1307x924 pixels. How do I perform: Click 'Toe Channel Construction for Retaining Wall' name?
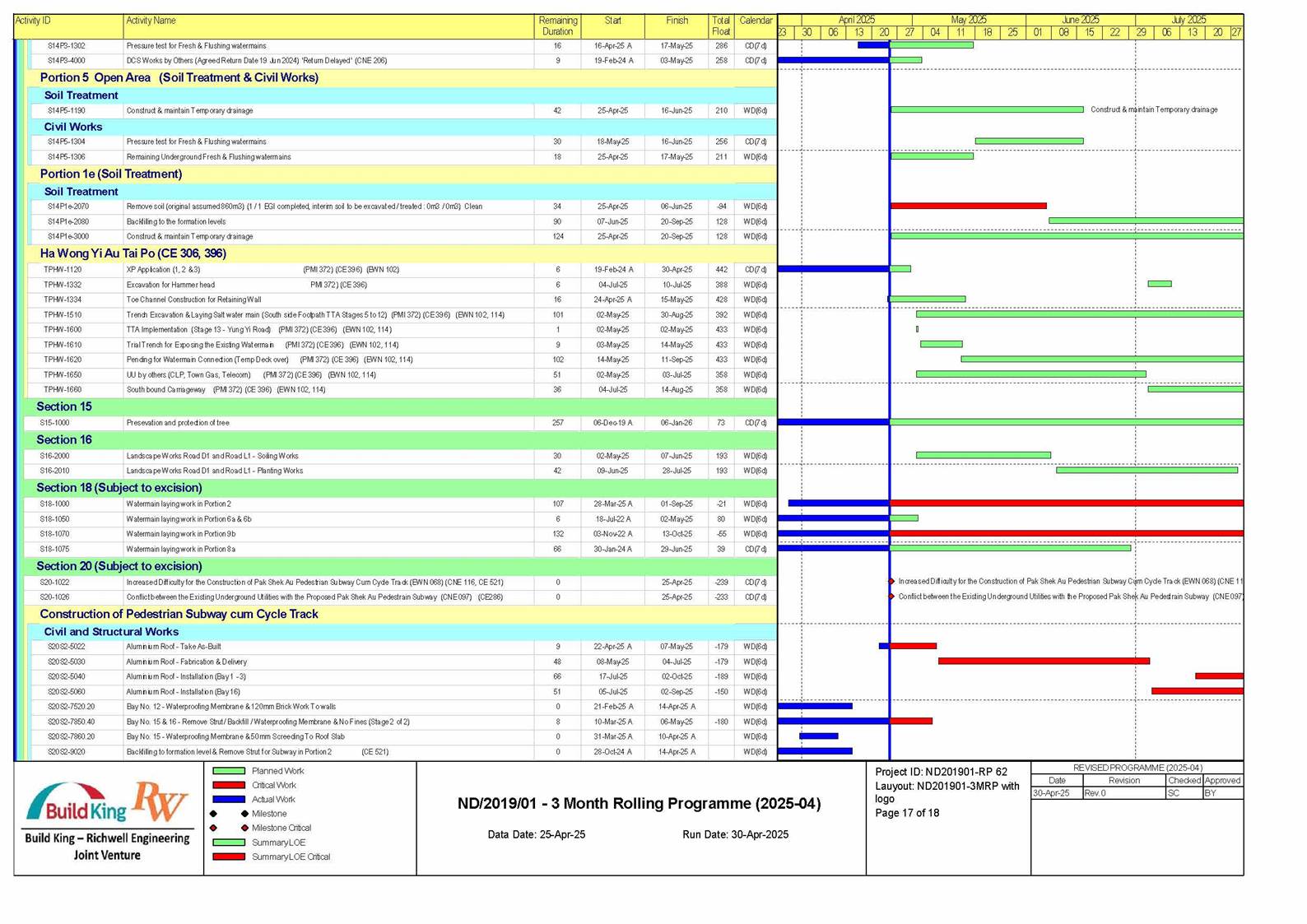pos(193,299)
